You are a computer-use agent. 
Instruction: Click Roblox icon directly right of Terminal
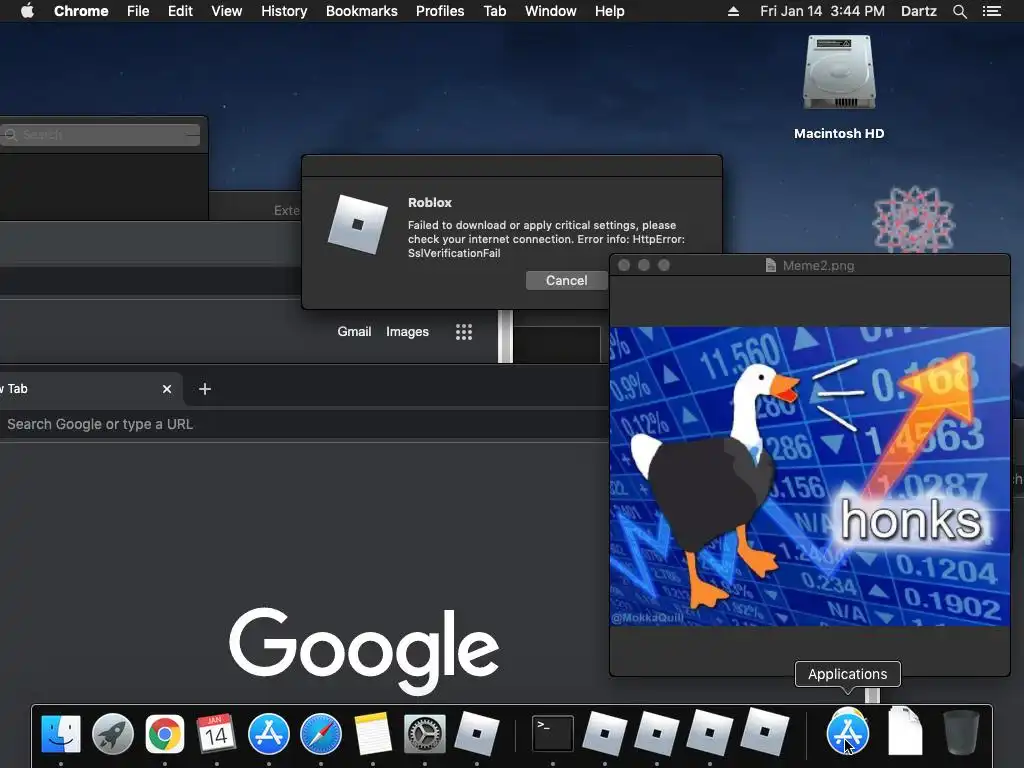(x=605, y=733)
